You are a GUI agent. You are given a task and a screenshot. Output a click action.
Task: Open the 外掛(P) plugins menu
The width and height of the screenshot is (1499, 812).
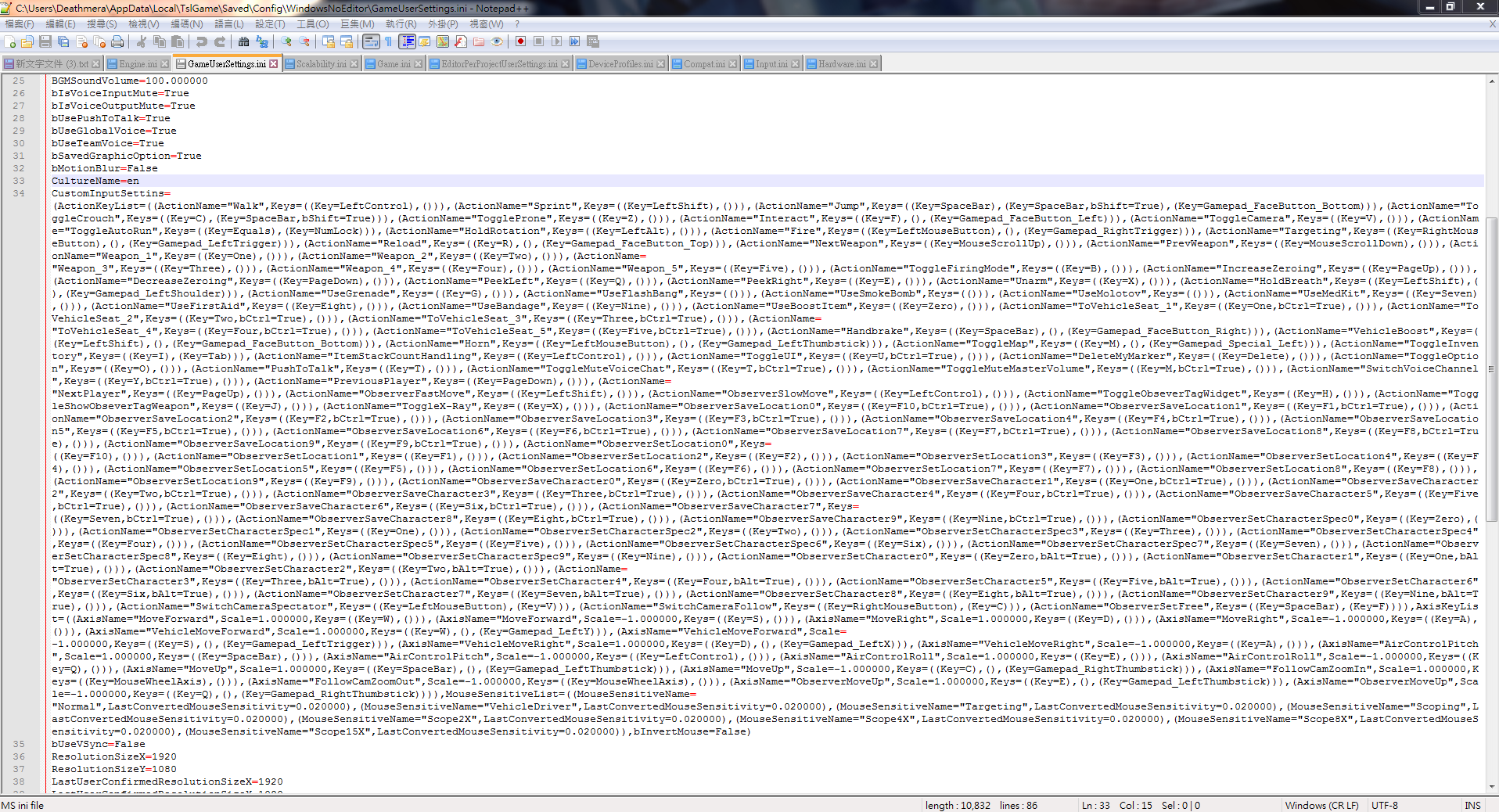point(443,24)
